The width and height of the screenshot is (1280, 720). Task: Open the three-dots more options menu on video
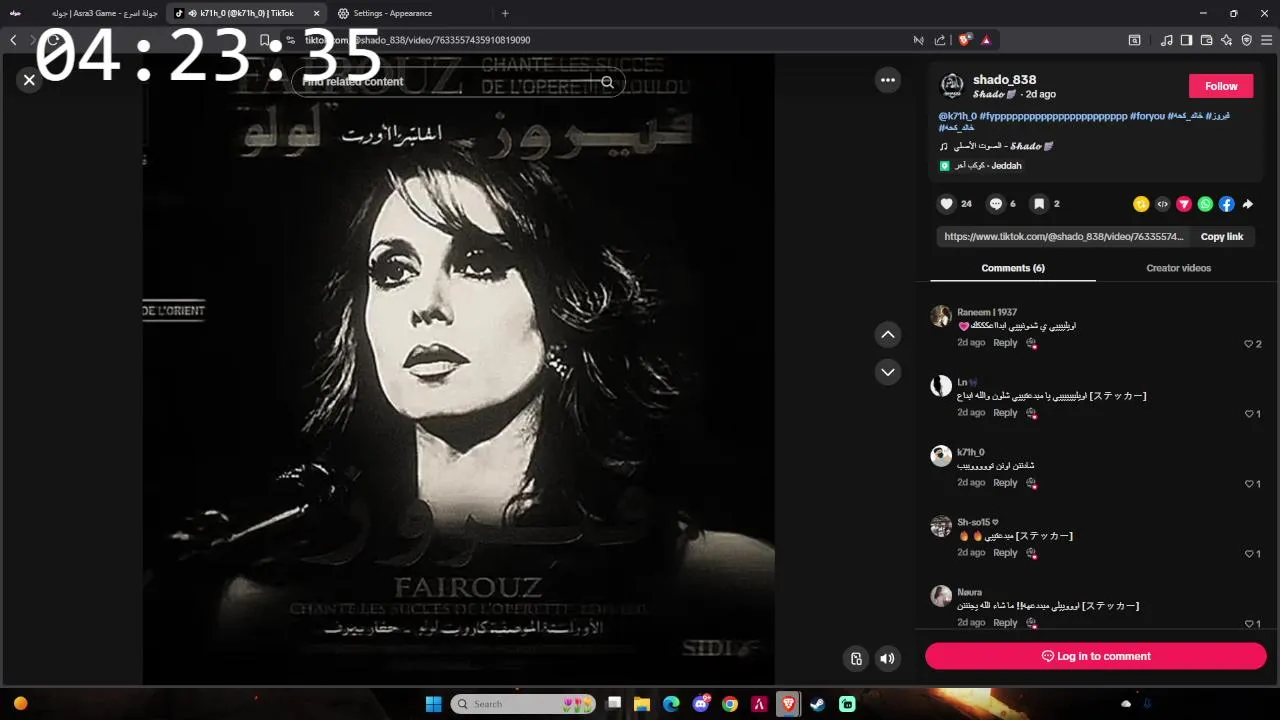(888, 80)
